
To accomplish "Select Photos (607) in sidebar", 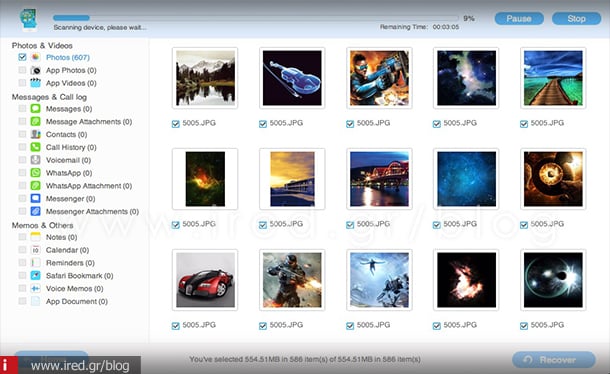I will 68,57.
